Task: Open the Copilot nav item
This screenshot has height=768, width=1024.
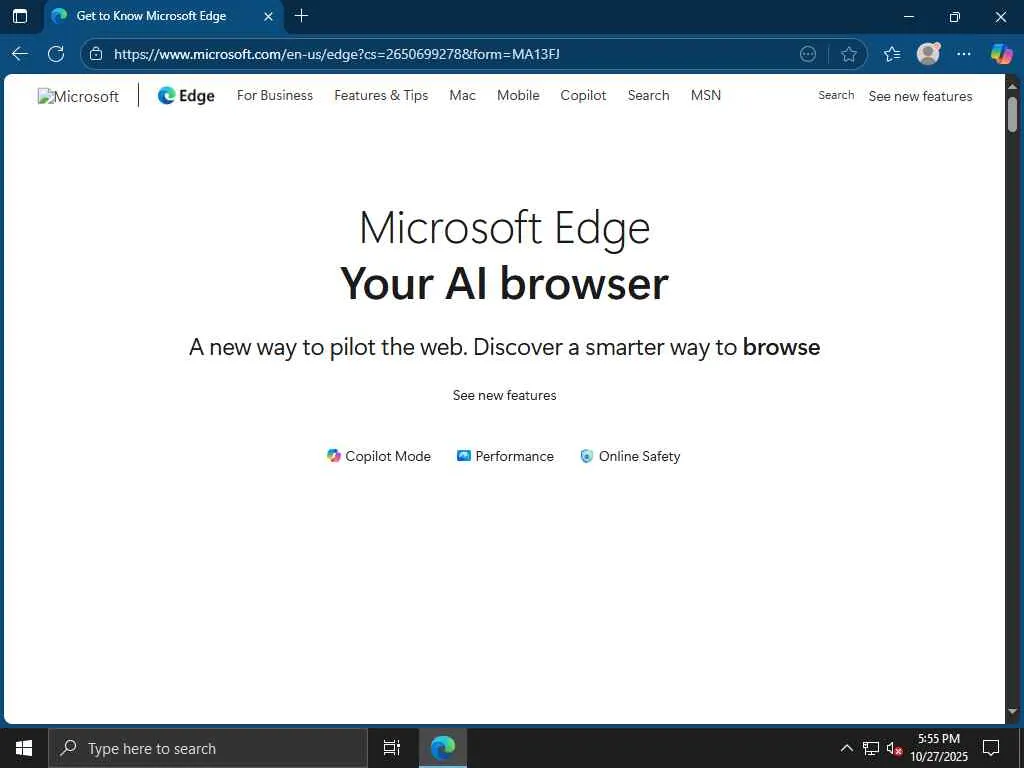Action: [583, 95]
